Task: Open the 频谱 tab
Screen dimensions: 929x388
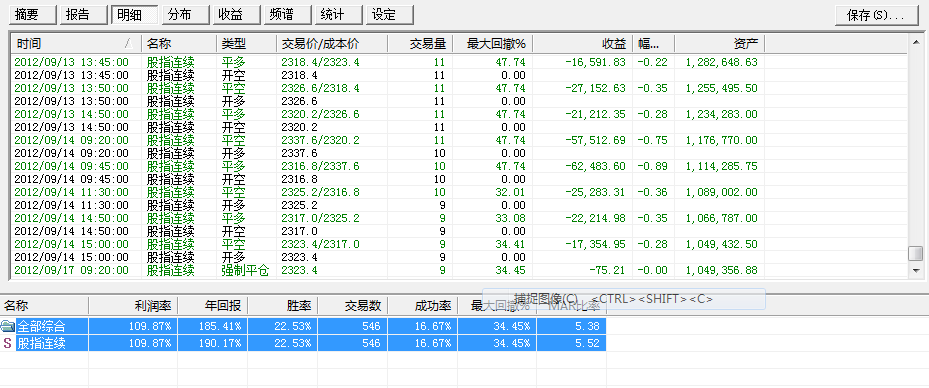Action: point(287,15)
